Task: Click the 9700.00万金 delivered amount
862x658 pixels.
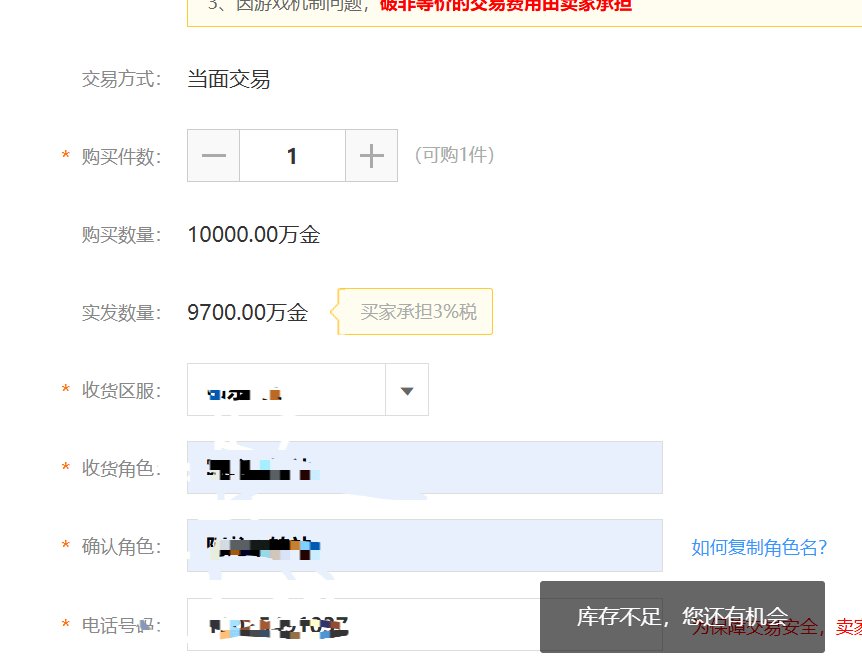Action: point(247,312)
